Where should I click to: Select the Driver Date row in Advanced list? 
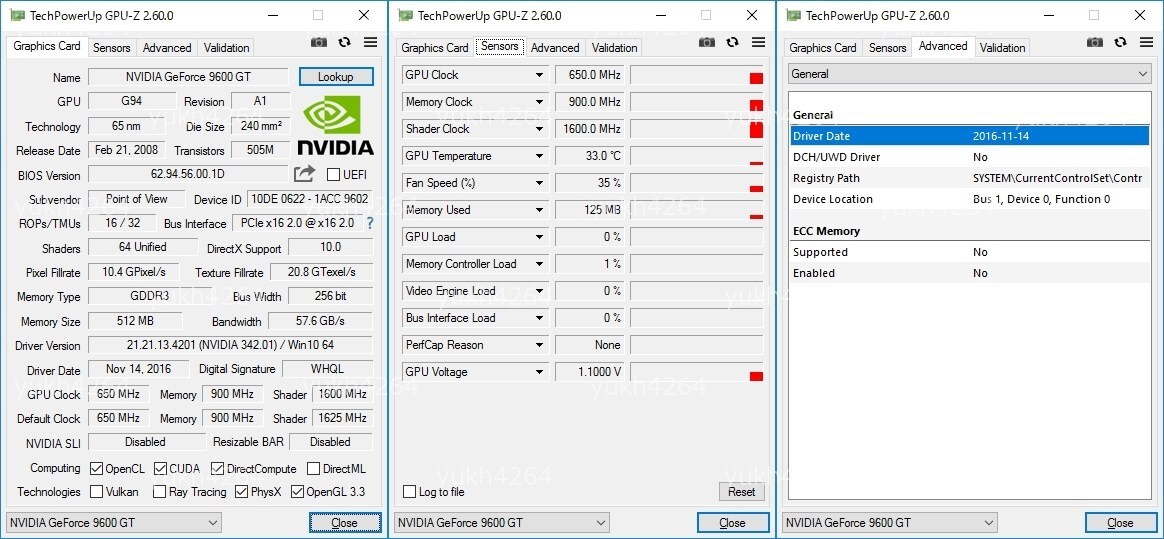[969, 136]
